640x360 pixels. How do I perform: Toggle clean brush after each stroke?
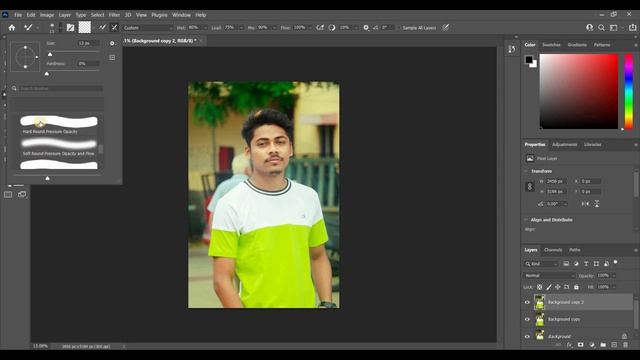(114, 28)
